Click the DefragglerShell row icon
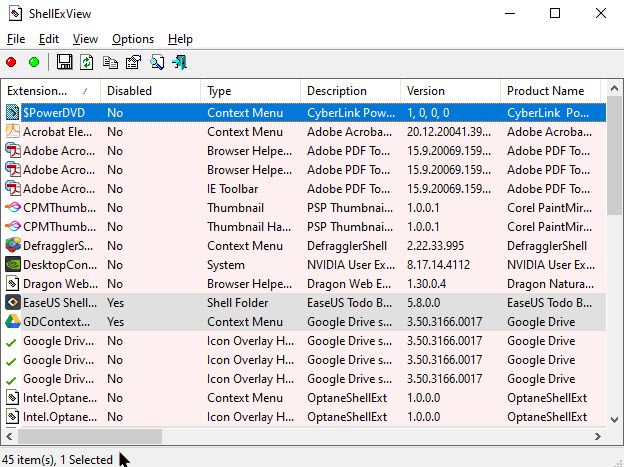The width and height of the screenshot is (624, 467). point(13,245)
